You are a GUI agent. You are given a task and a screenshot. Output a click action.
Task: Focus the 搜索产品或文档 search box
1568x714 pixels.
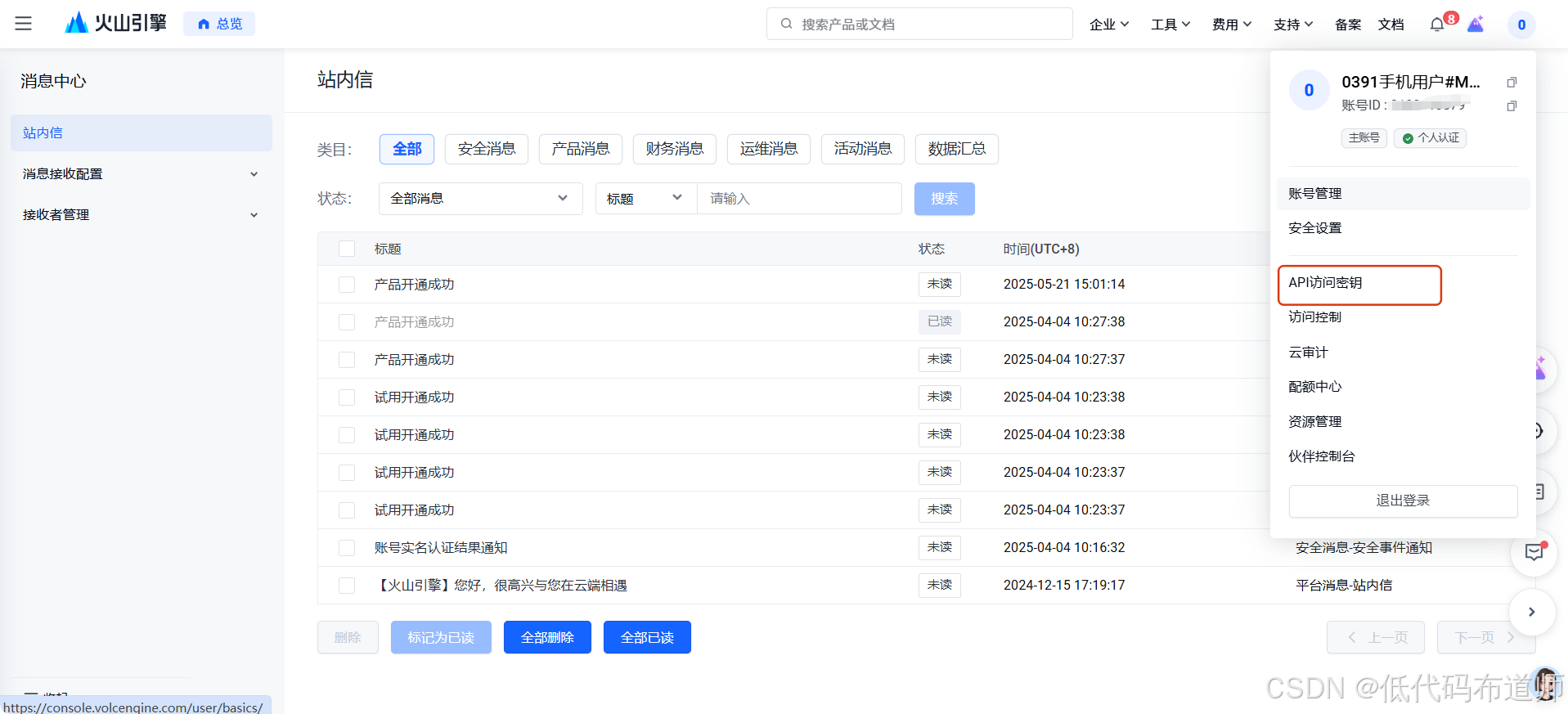click(x=919, y=24)
